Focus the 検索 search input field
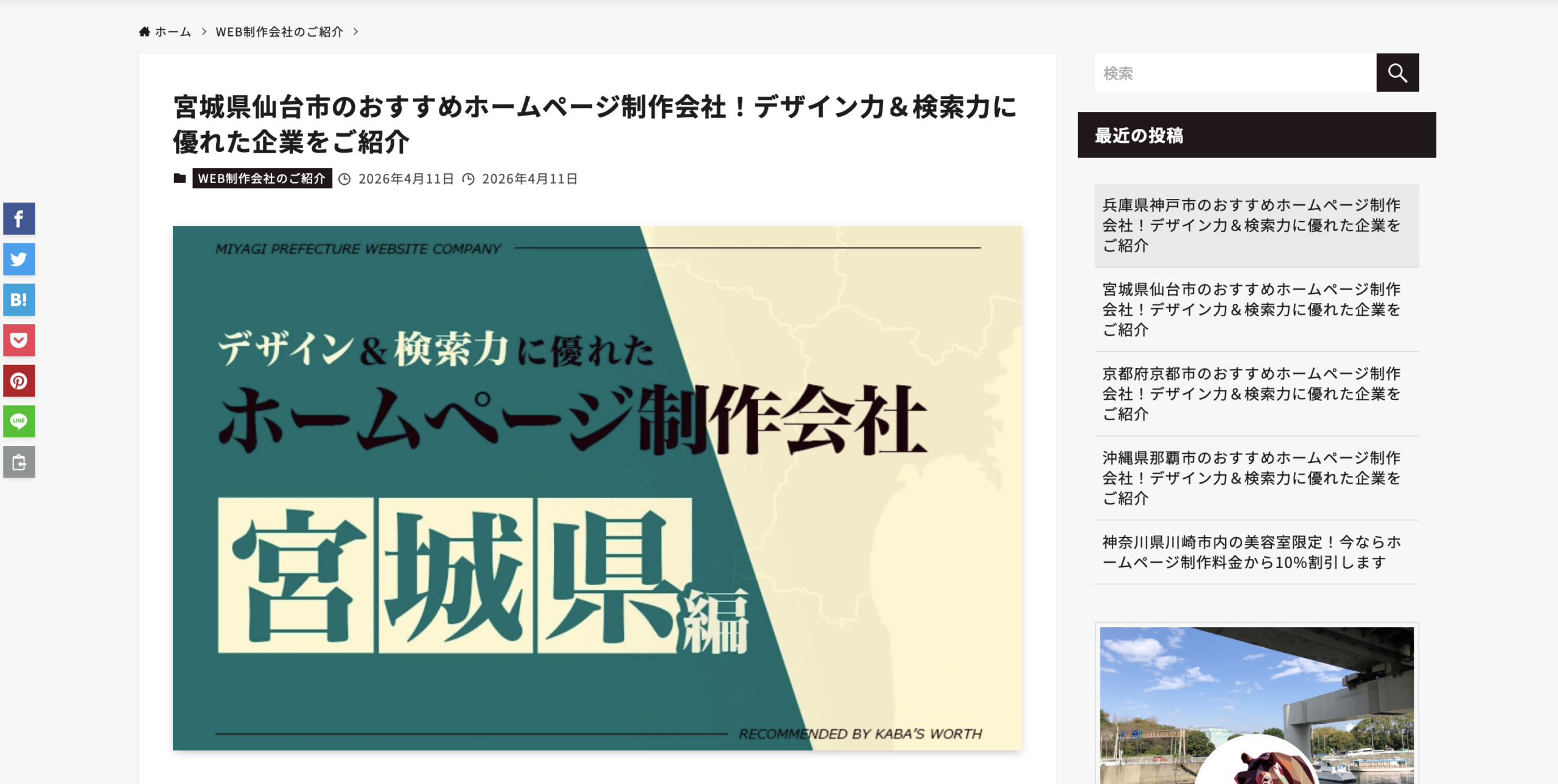 (1235, 73)
